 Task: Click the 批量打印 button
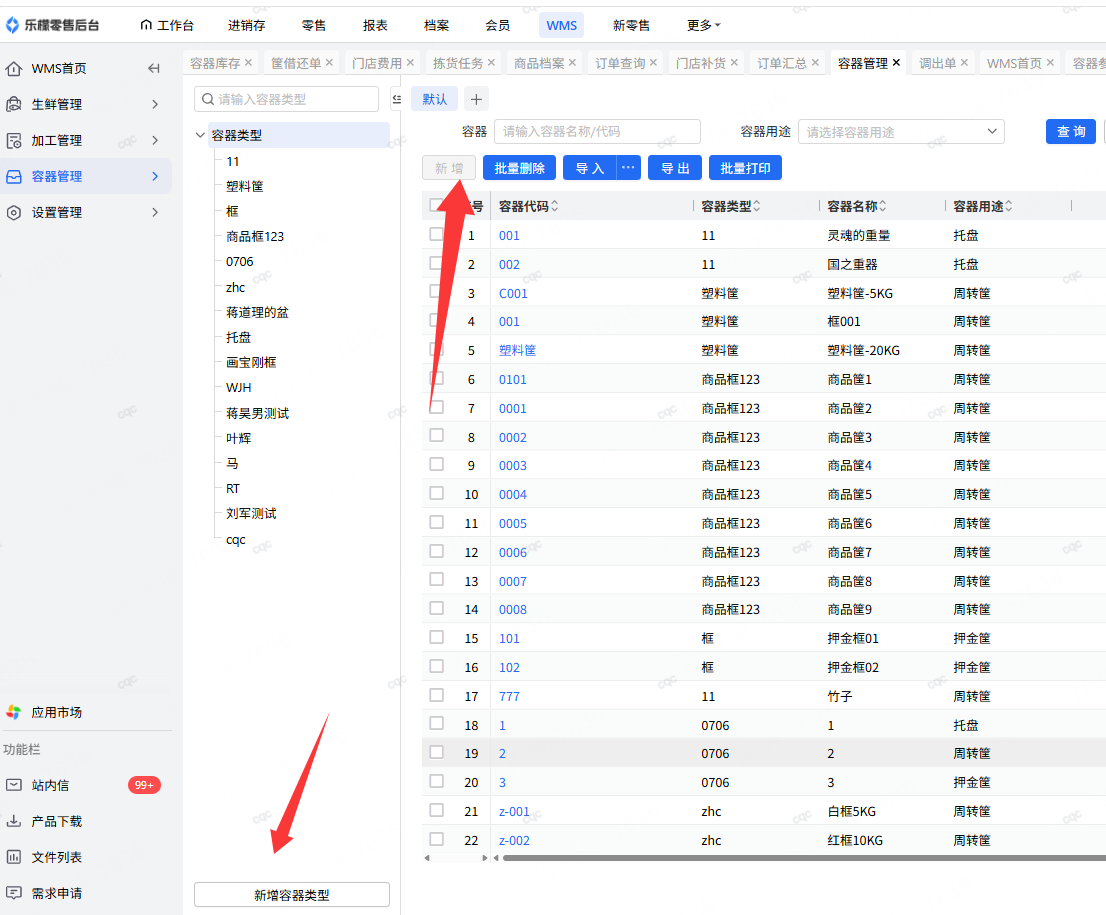pos(746,168)
